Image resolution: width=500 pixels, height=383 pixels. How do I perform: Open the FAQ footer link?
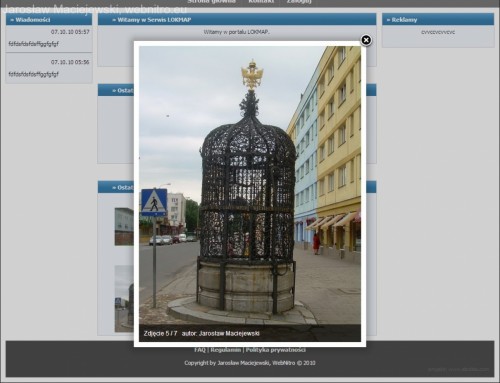click(x=200, y=350)
